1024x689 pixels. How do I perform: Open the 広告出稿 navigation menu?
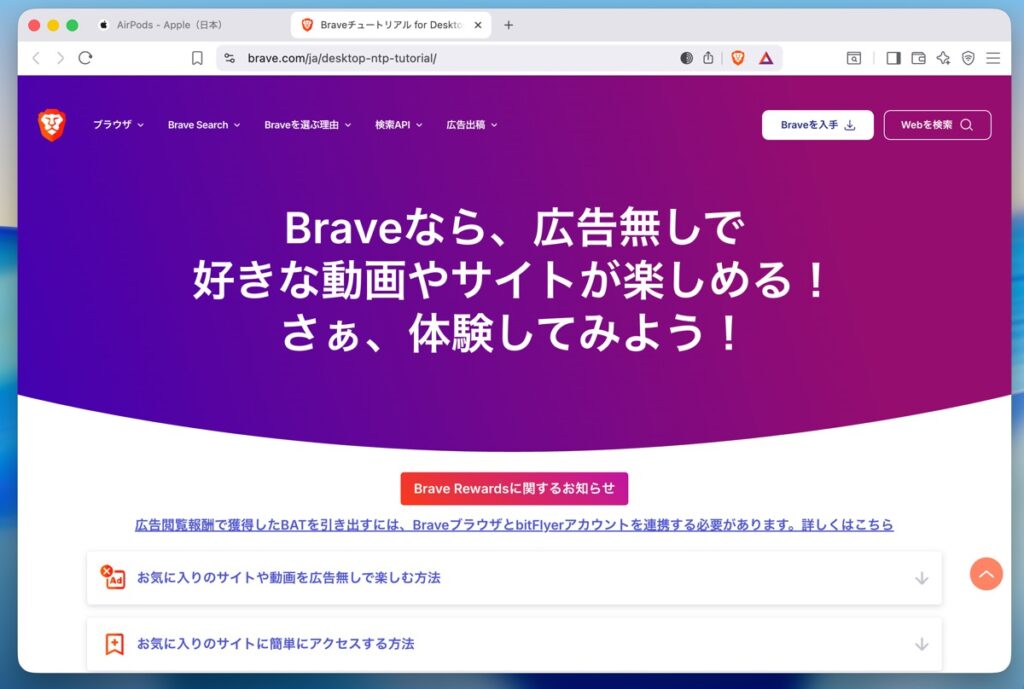[x=472, y=125]
